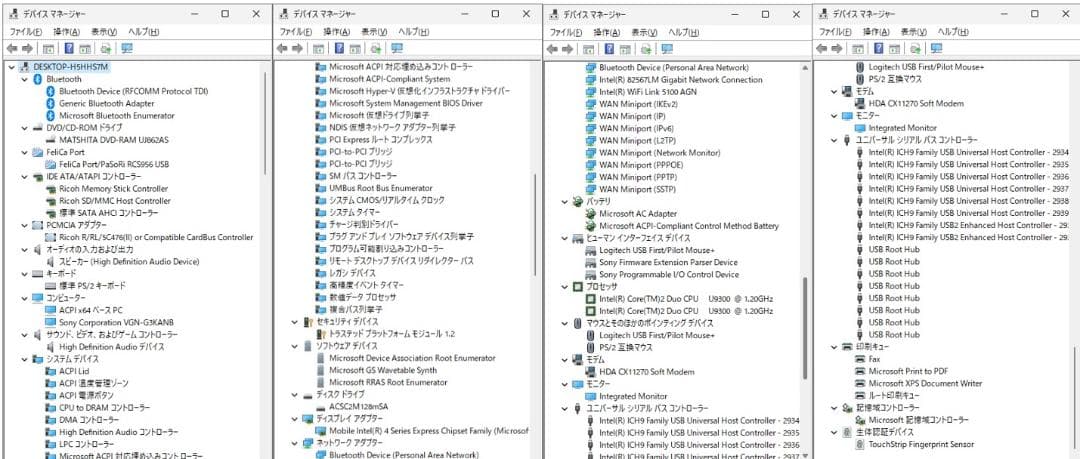The width and height of the screenshot is (1080, 459).
Task: Select ACPI 温度管理ゾーン device
Action: [x=94, y=383]
